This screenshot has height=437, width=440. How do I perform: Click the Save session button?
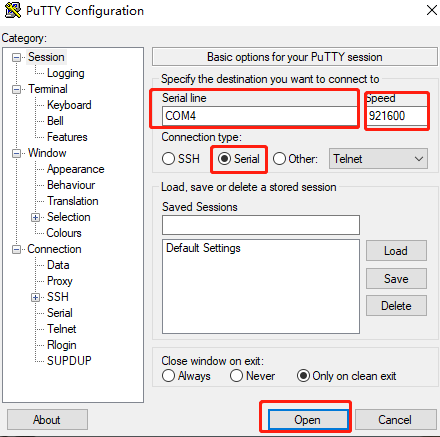396,278
